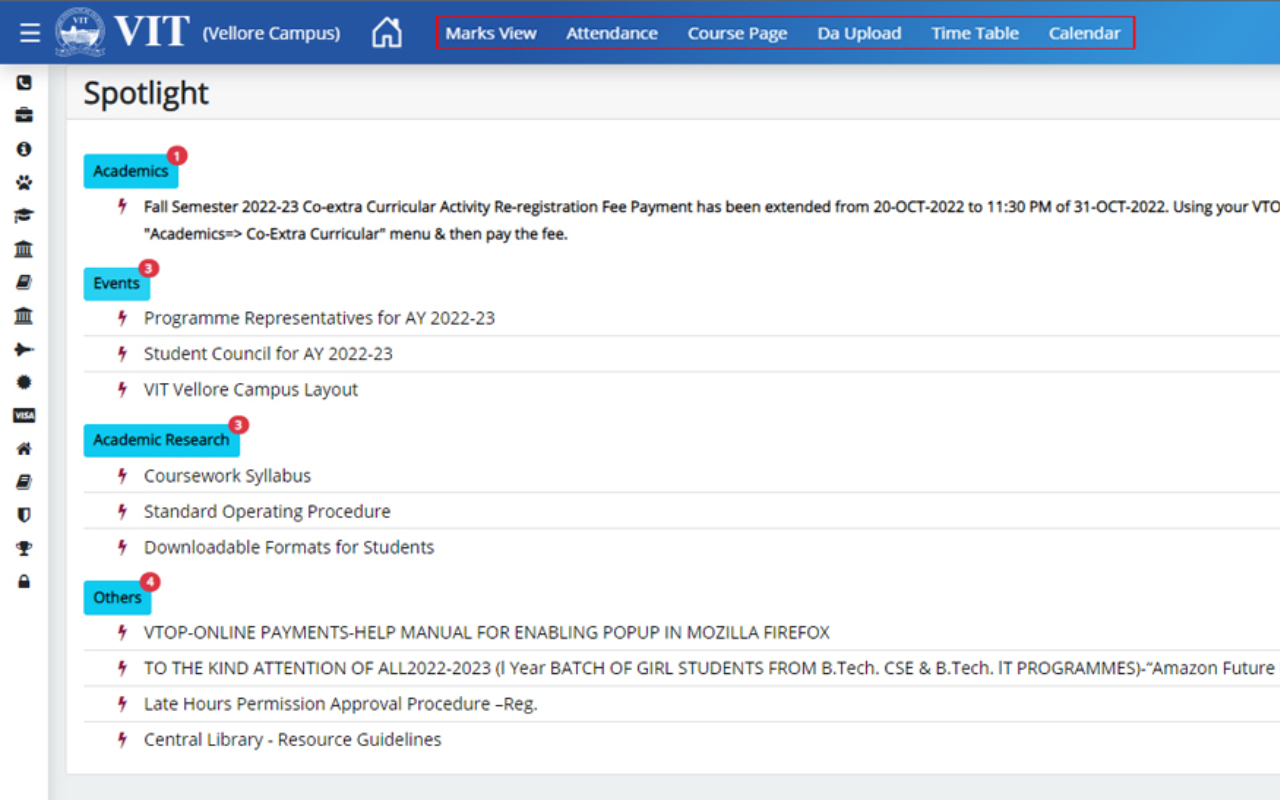
Task: Click the Academics category label
Action: (x=131, y=171)
